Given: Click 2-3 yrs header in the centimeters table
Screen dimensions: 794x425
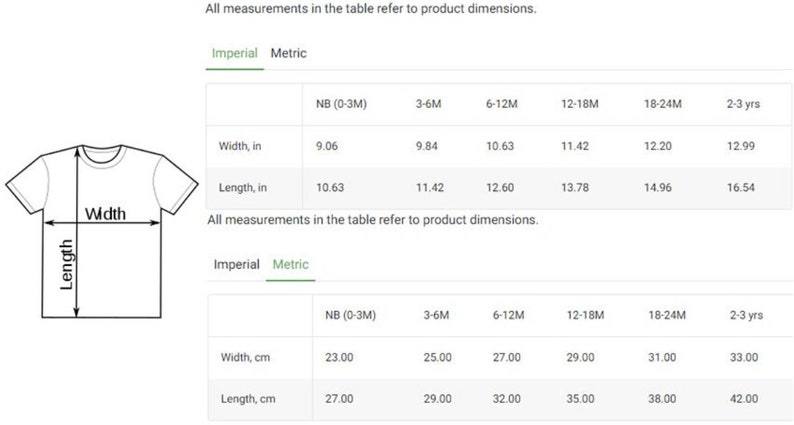Looking at the screenshot, I should click(746, 316).
